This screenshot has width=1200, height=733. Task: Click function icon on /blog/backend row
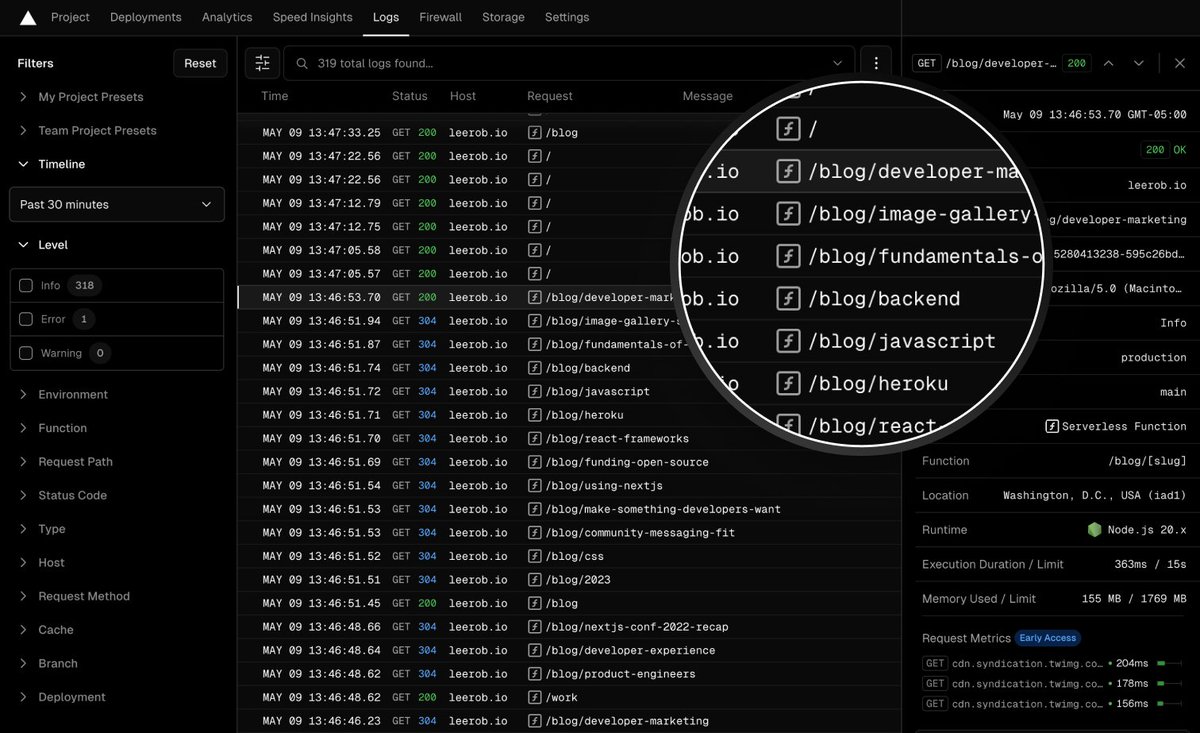point(534,368)
